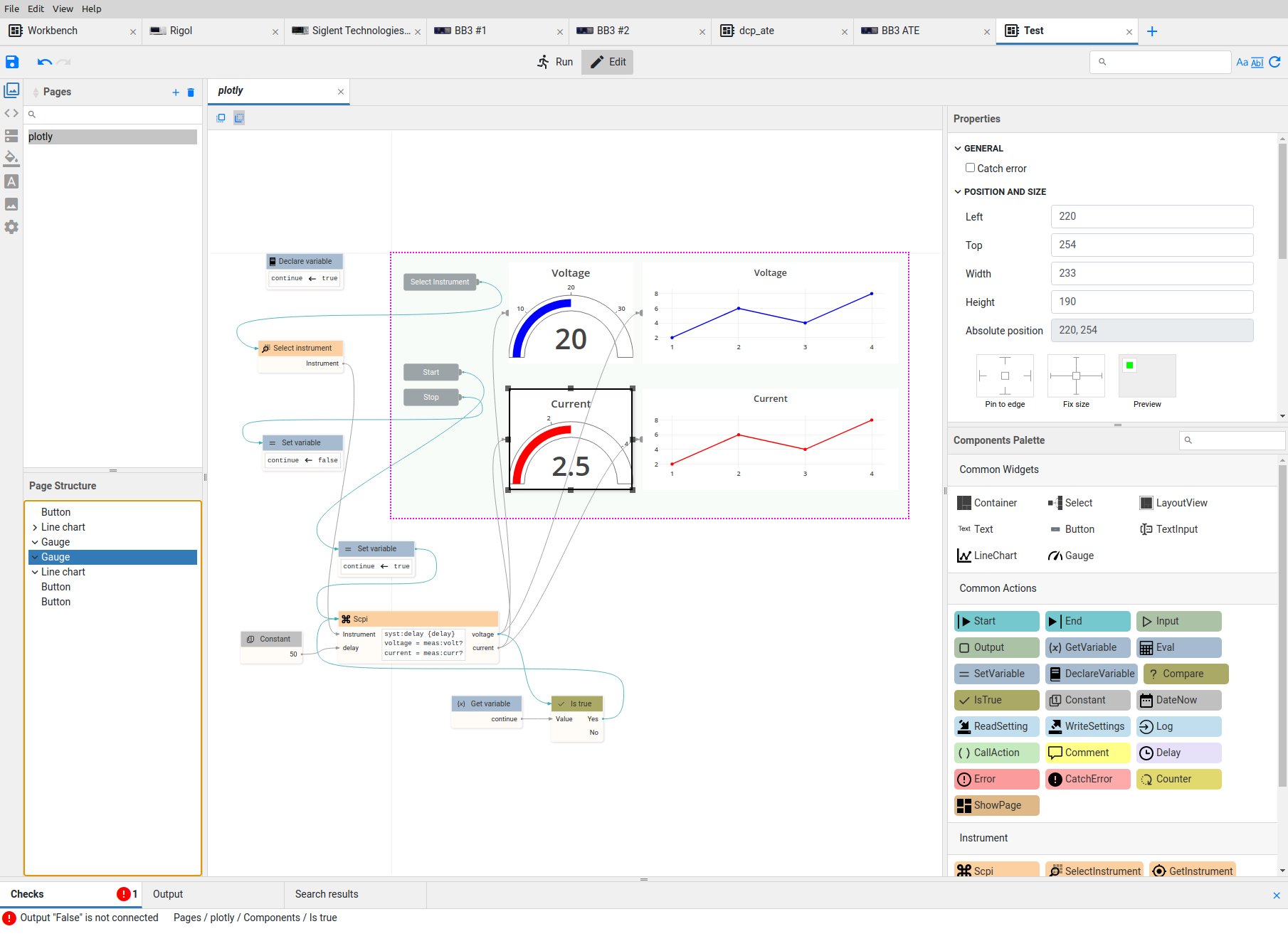Select the Pin to edge option
Screen dimensions: 1288x951
(1005, 376)
